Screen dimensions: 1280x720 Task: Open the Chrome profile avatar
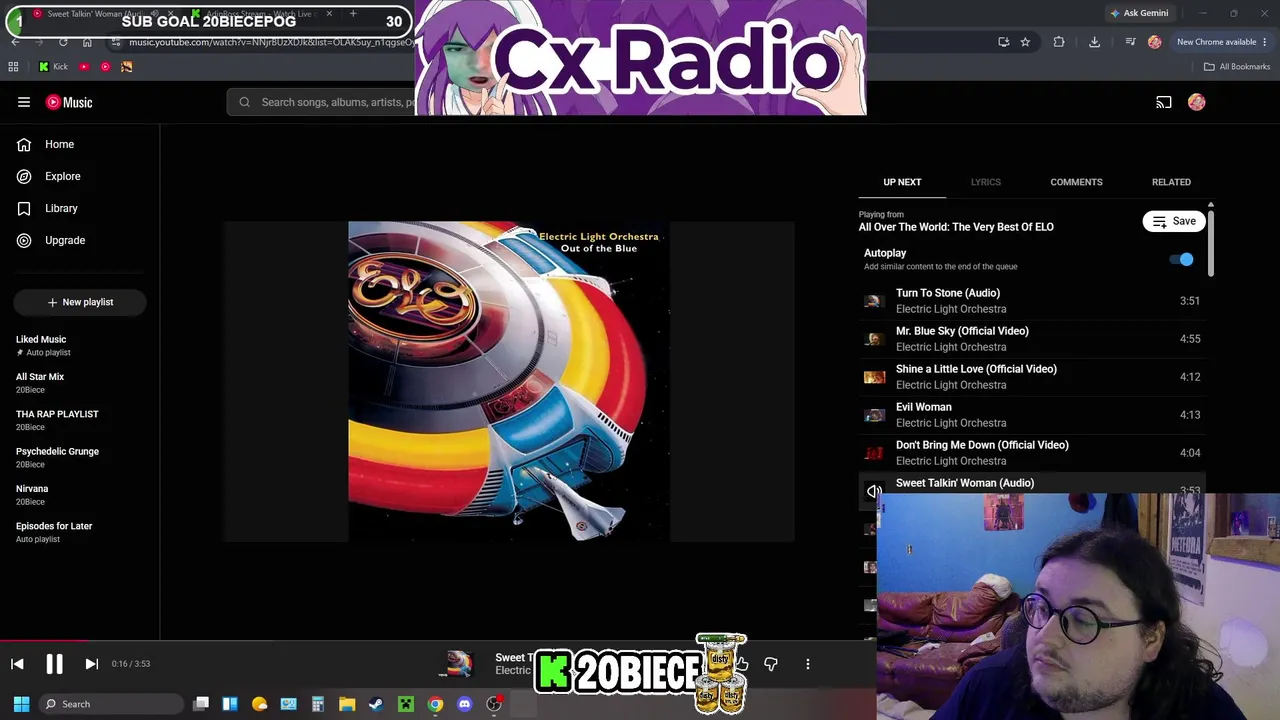pos(1155,42)
